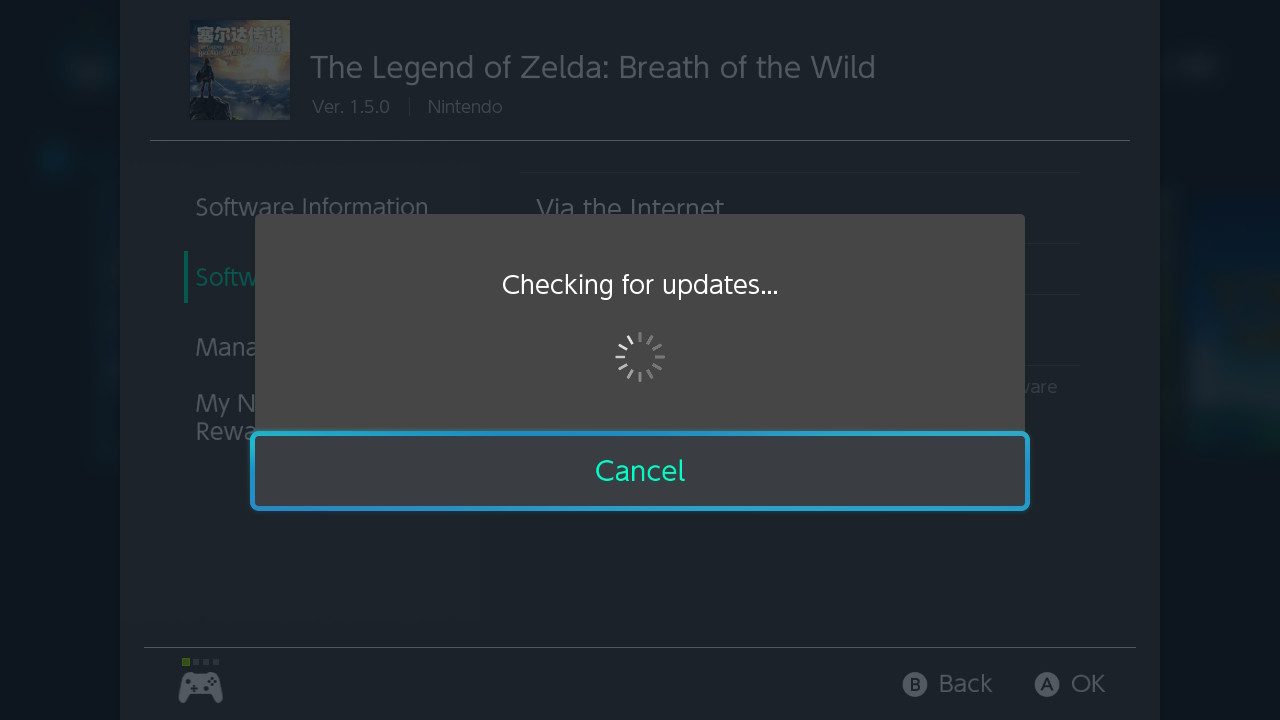
Task: Open the partially hidden Manage menu entry
Action: tap(224, 347)
